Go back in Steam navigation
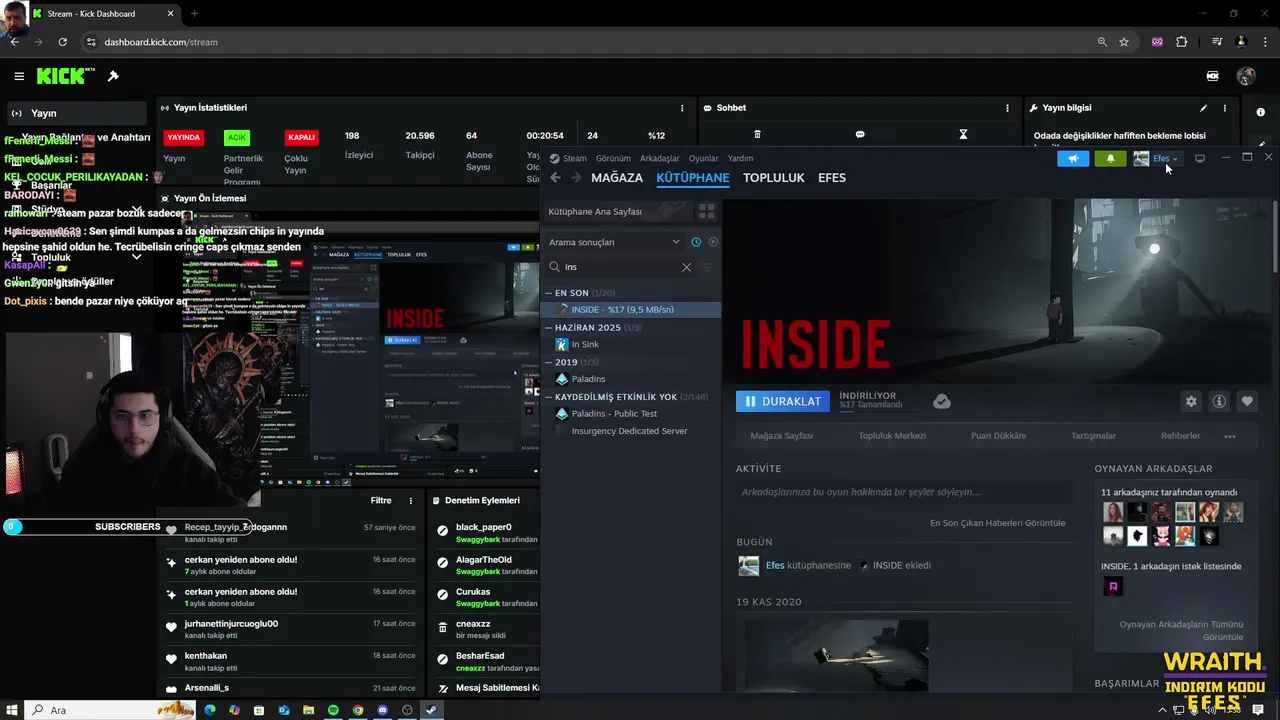The image size is (1280, 720). (556, 178)
